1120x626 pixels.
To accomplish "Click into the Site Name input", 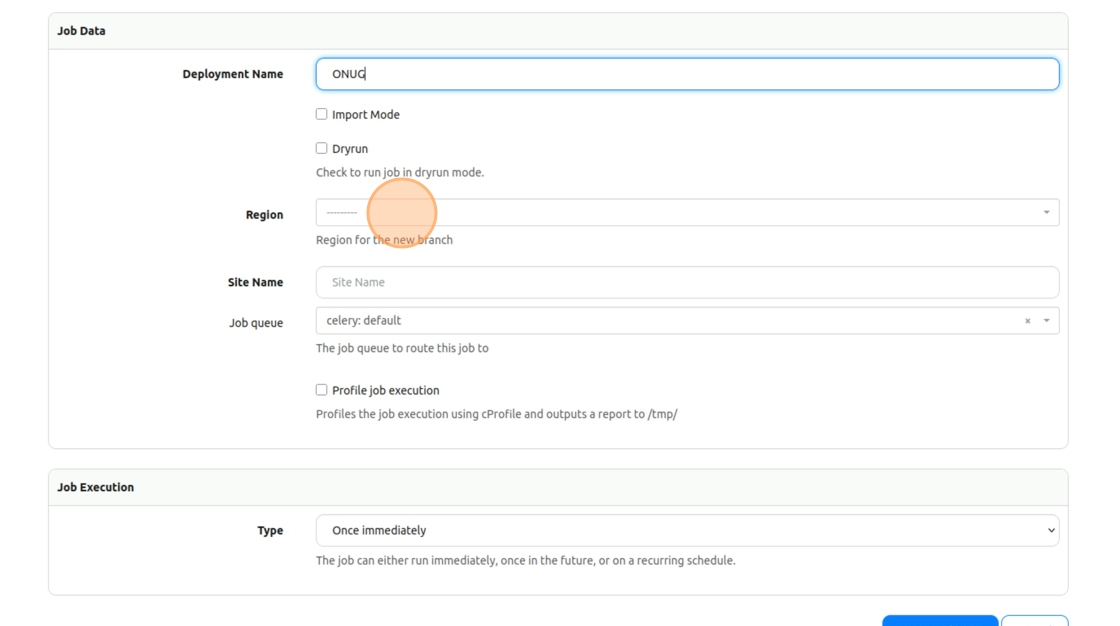I will (x=687, y=282).
